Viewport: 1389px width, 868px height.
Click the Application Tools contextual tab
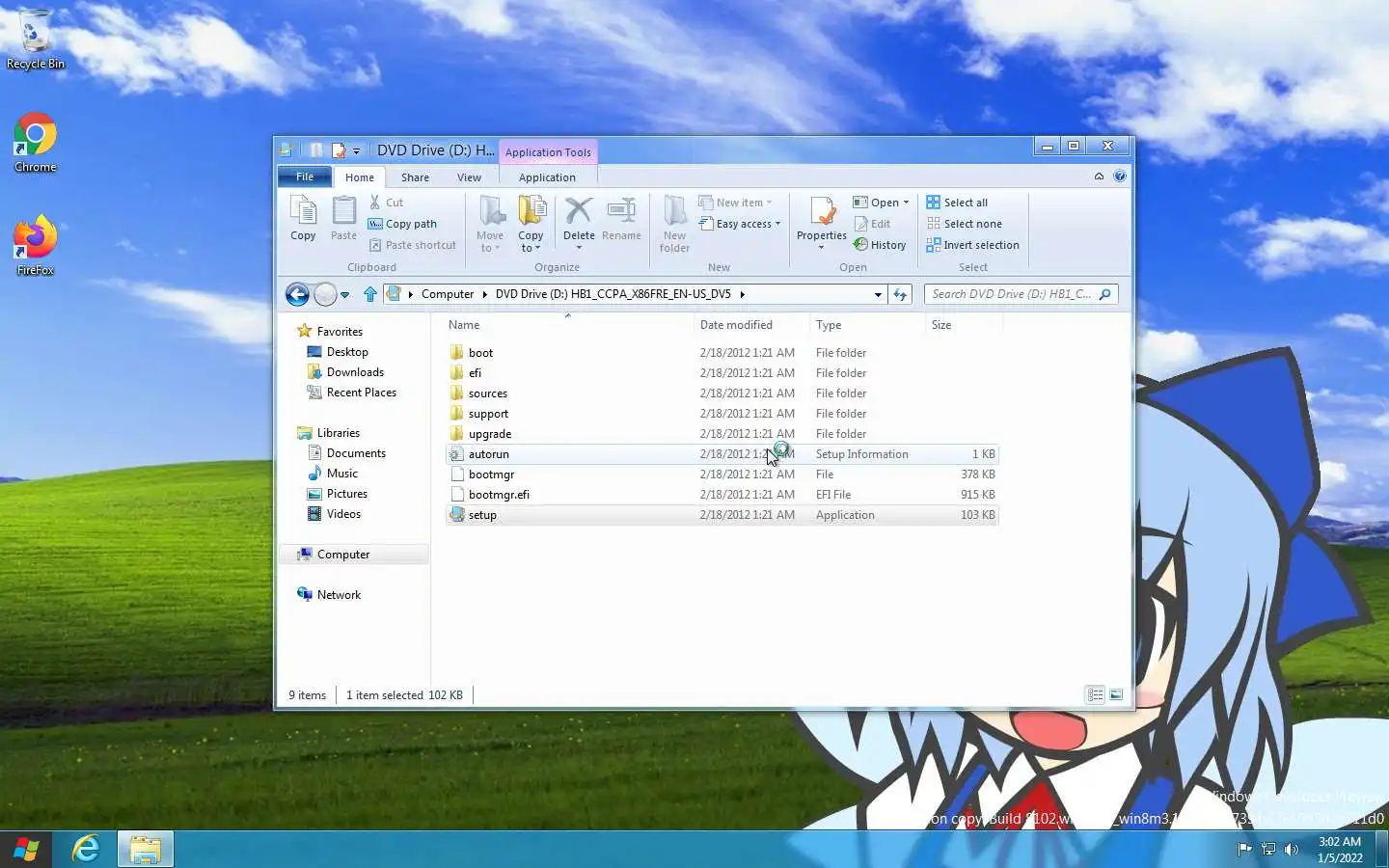pos(548,152)
